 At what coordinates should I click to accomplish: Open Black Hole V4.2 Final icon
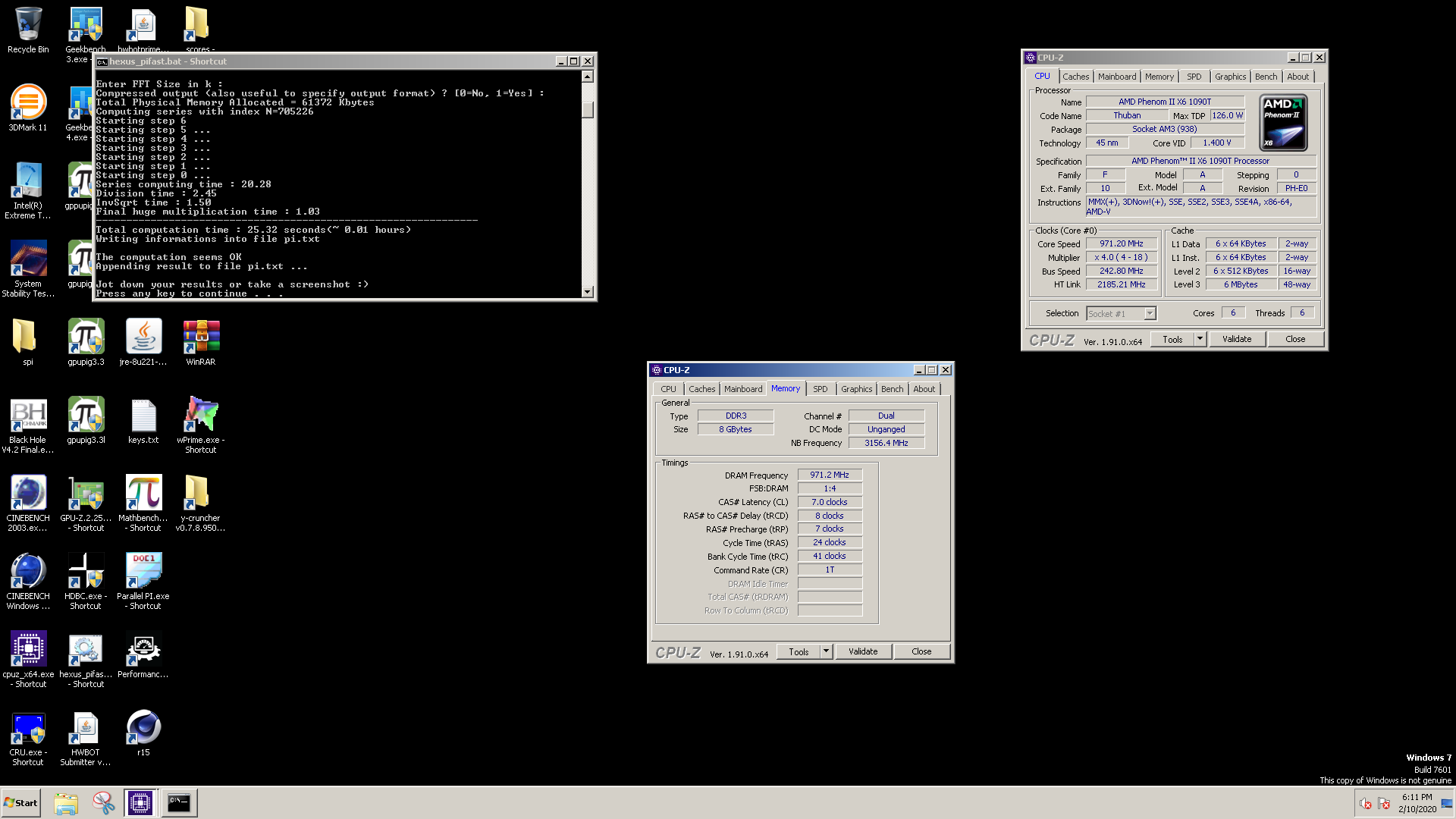click(x=28, y=425)
